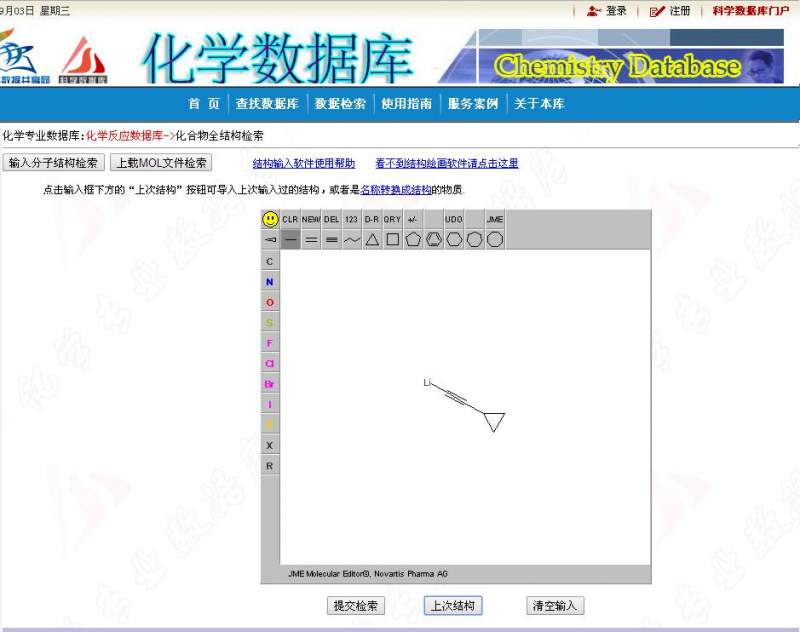800x632 pixels.
Task: Select the cyclopropane triangle ring tool
Action: tap(372, 239)
